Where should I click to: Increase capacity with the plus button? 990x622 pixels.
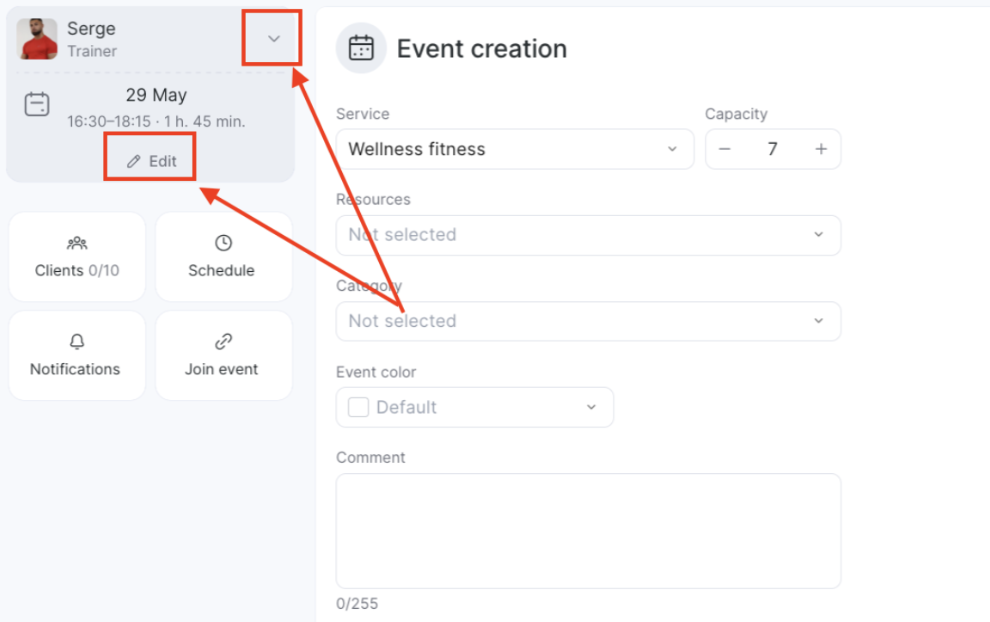(821, 149)
